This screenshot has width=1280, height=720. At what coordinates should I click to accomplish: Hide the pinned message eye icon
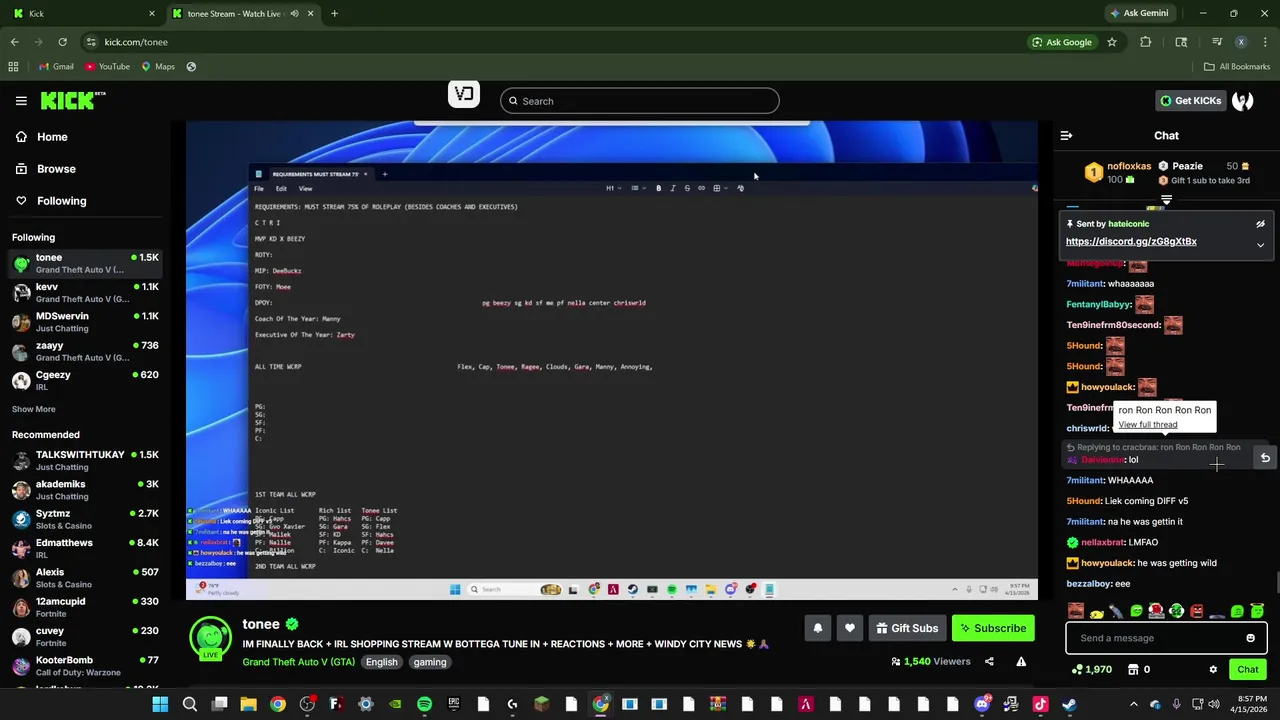(1260, 224)
